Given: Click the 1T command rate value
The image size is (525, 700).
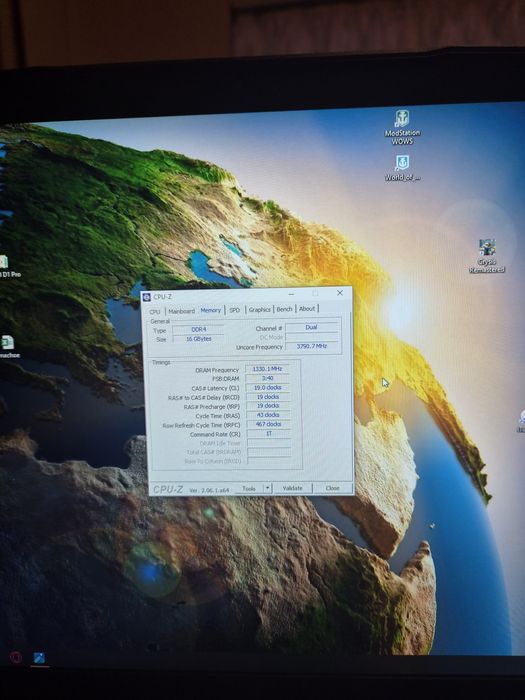Looking at the screenshot, I should pos(269,433).
